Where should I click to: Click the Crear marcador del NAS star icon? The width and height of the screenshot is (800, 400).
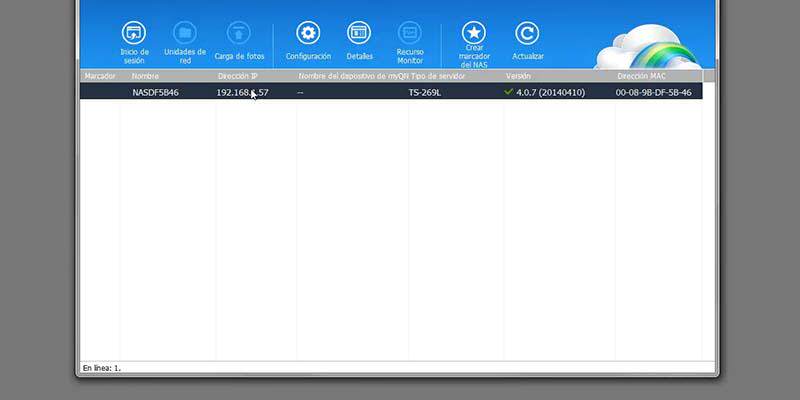pyautogui.click(x=474, y=33)
